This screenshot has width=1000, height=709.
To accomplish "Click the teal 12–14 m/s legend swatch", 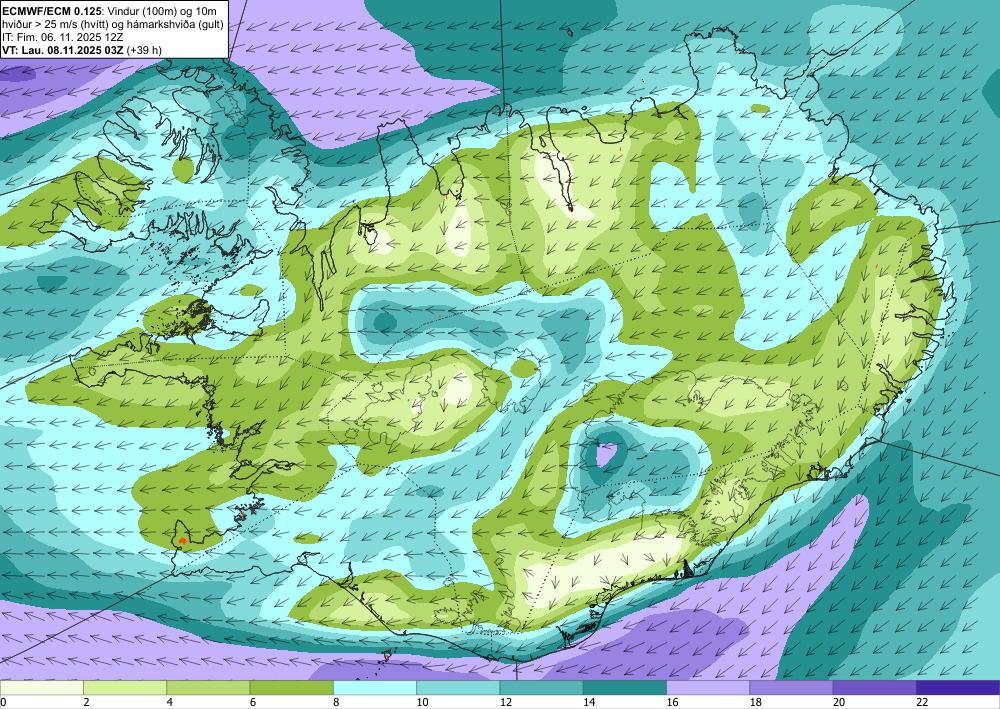I will click(x=541, y=688).
